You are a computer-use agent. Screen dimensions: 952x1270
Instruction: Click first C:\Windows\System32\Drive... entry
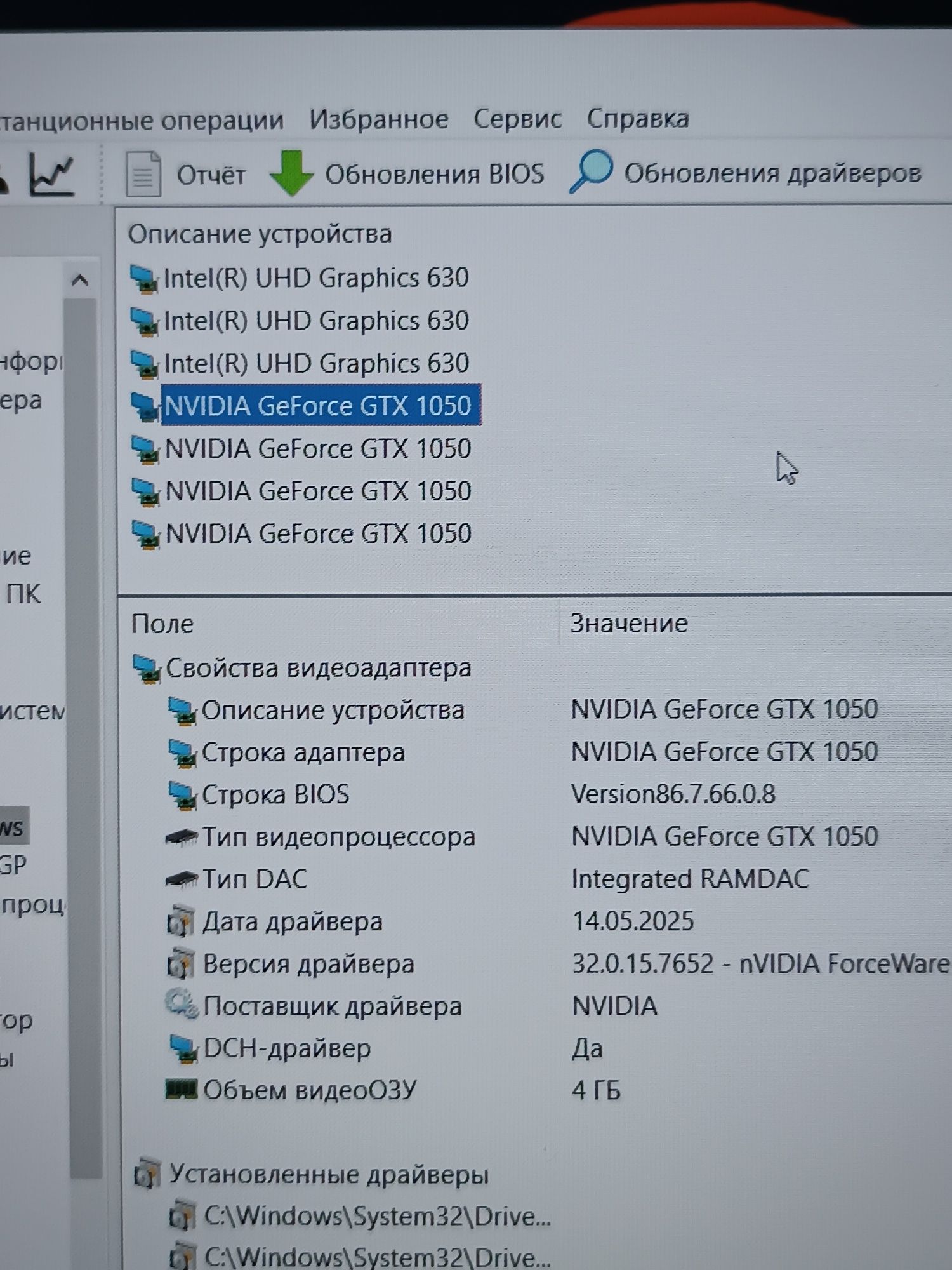[378, 1217]
